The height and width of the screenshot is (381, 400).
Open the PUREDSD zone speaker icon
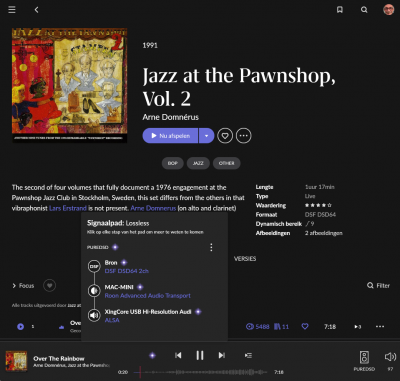point(364,357)
